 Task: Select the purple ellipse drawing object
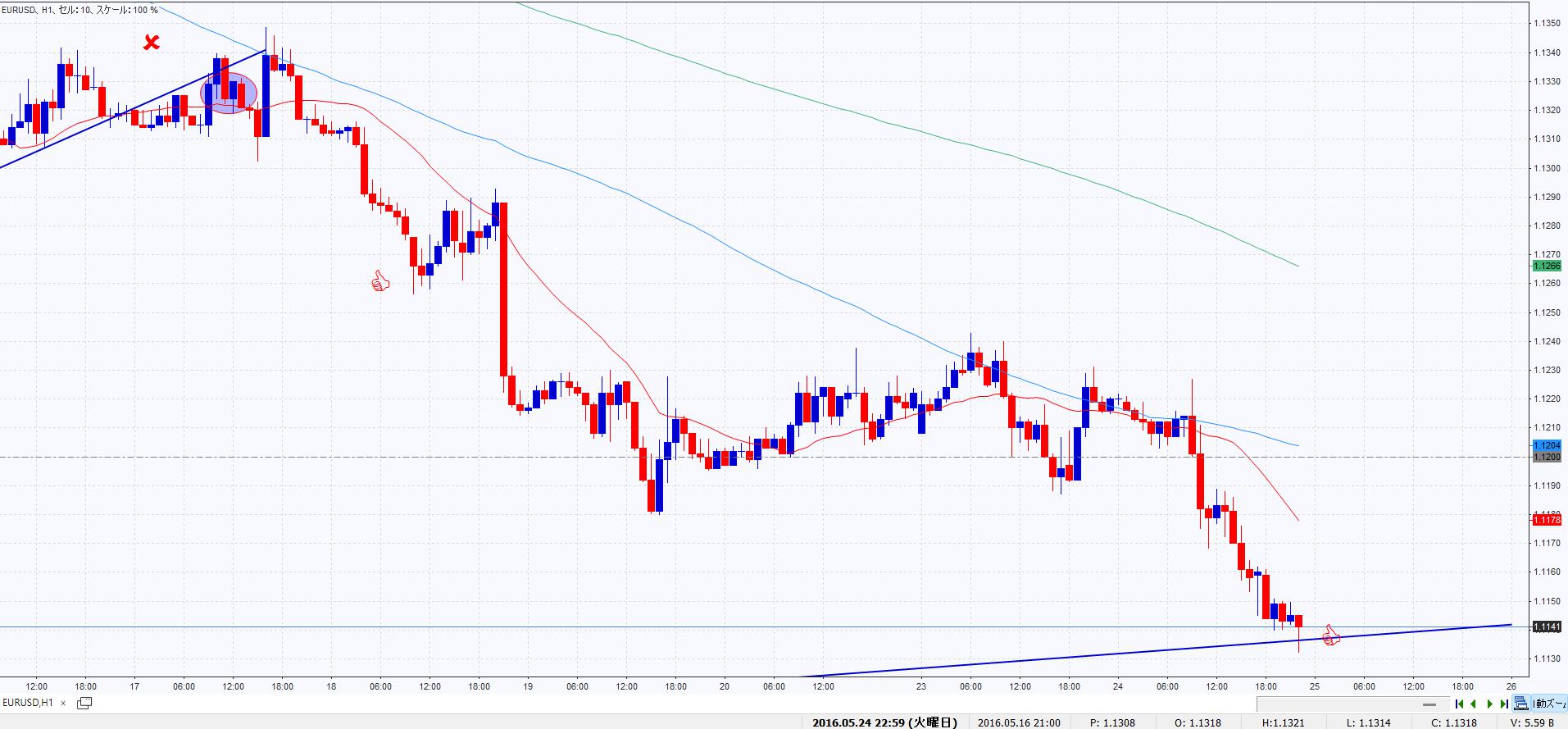tap(229, 93)
